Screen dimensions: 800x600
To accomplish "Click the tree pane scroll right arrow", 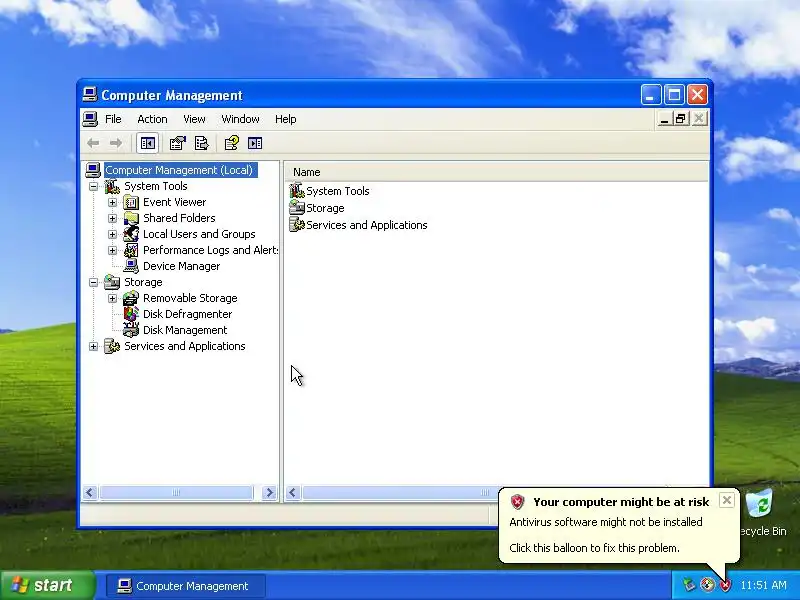I will coord(269,493).
